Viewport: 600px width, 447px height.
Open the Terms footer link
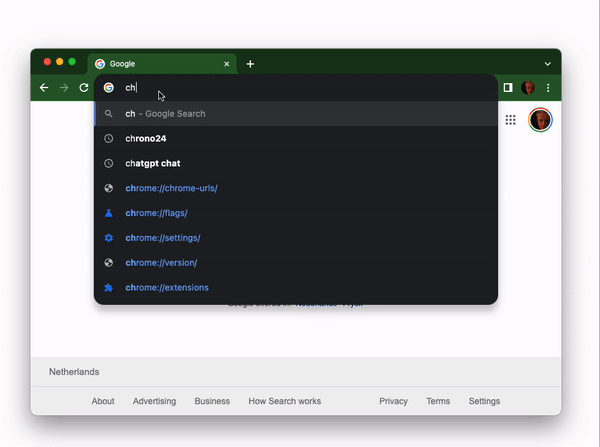click(x=438, y=401)
